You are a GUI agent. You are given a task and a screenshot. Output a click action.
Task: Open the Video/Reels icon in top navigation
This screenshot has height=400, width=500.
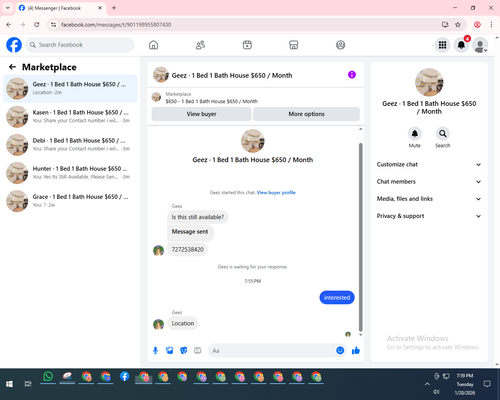[x=247, y=45]
